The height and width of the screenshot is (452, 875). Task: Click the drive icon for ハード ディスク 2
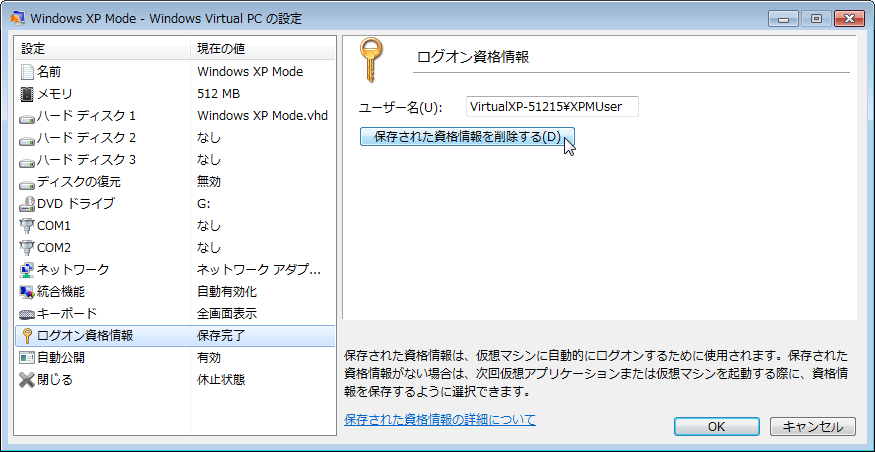(27, 139)
